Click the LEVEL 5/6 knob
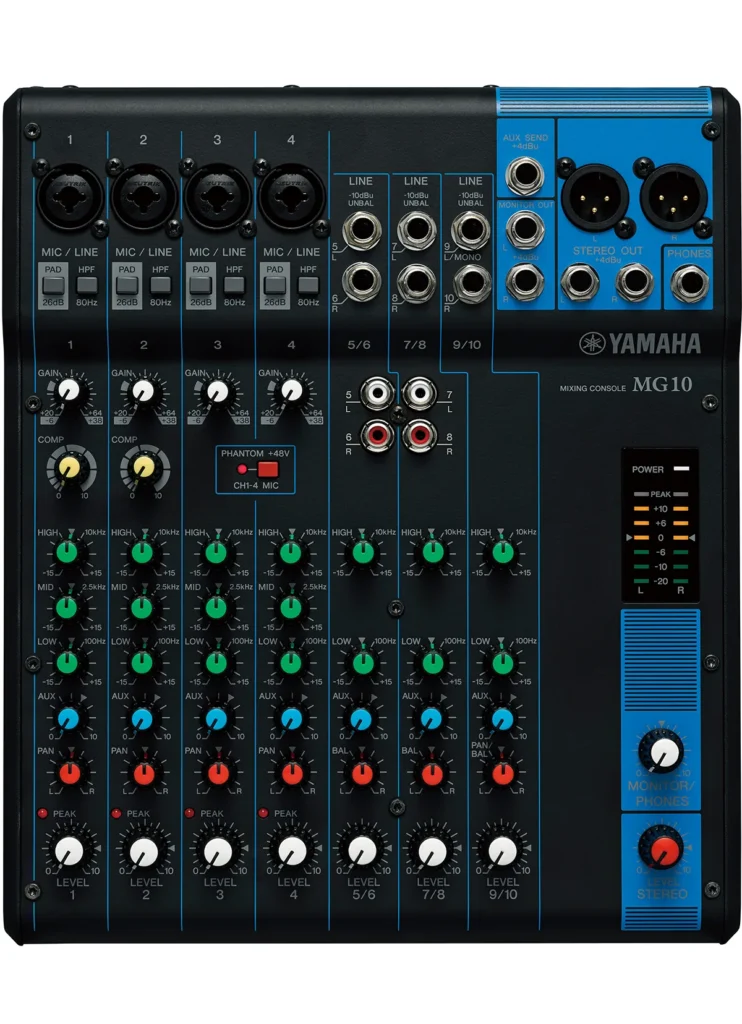Image resolution: width=742 pixels, height=1024 pixels. 363,852
